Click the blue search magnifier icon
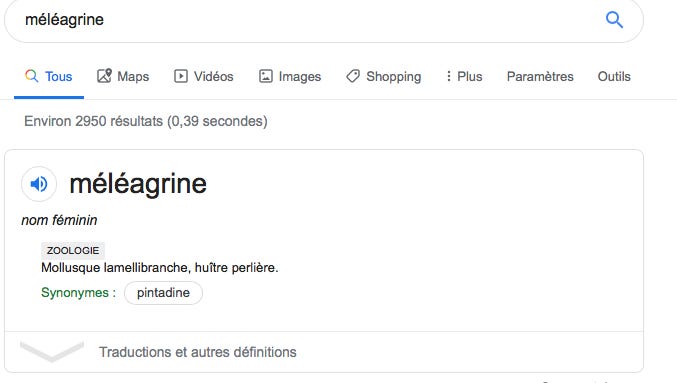The image size is (677, 383). pyautogui.click(x=614, y=19)
